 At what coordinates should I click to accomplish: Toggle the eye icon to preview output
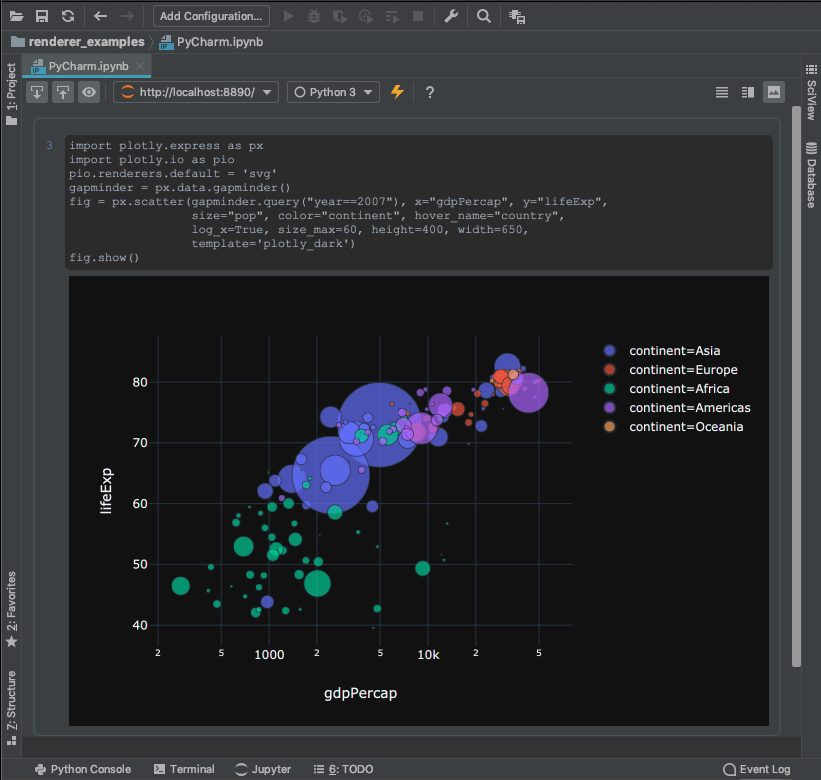[x=89, y=91]
